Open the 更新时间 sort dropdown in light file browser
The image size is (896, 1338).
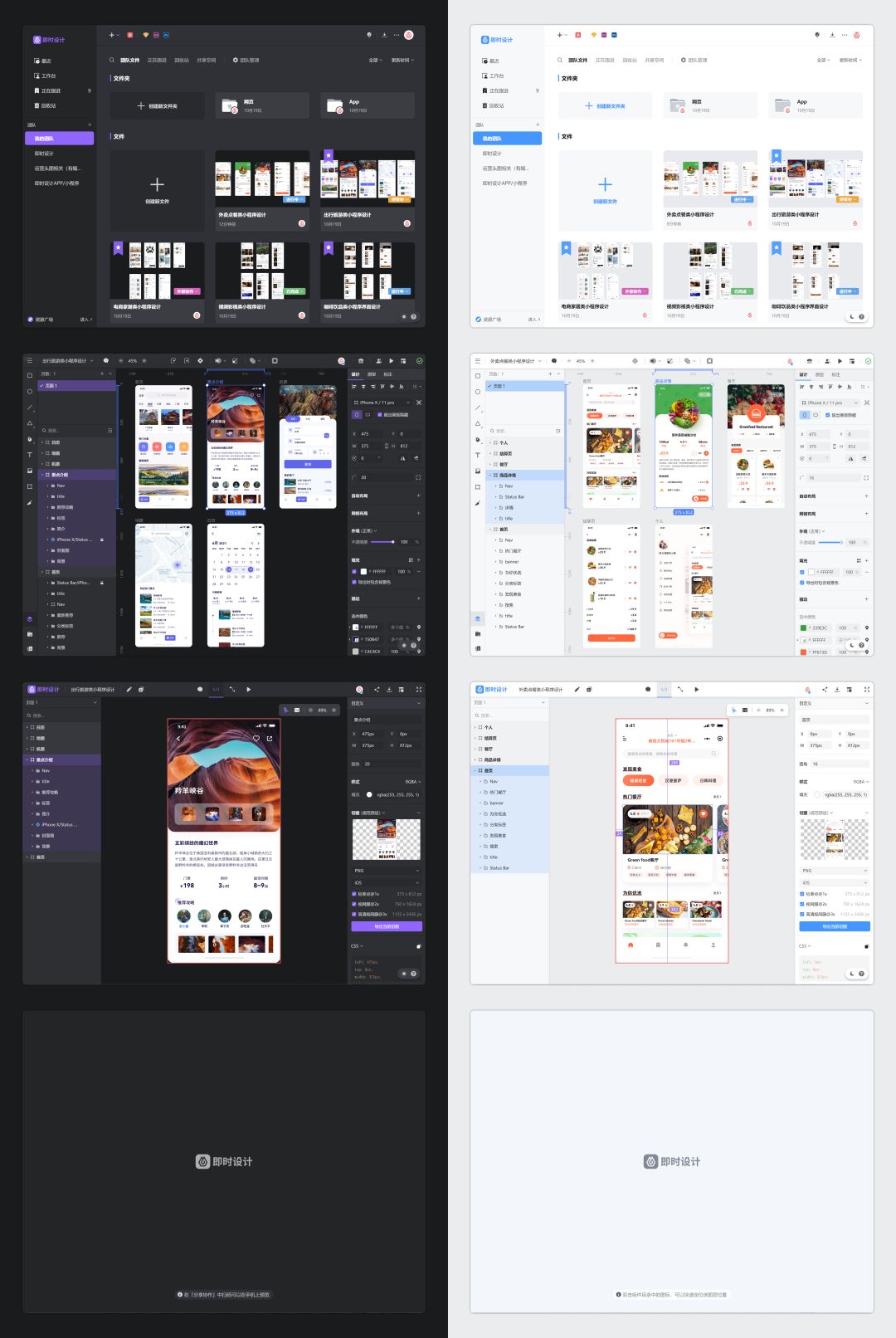(850, 60)
